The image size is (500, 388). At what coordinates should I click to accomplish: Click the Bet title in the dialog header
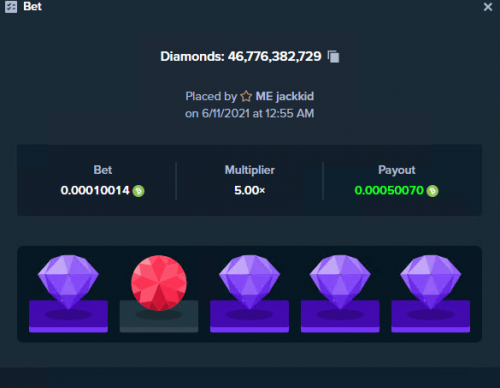(x=32, y=6)
